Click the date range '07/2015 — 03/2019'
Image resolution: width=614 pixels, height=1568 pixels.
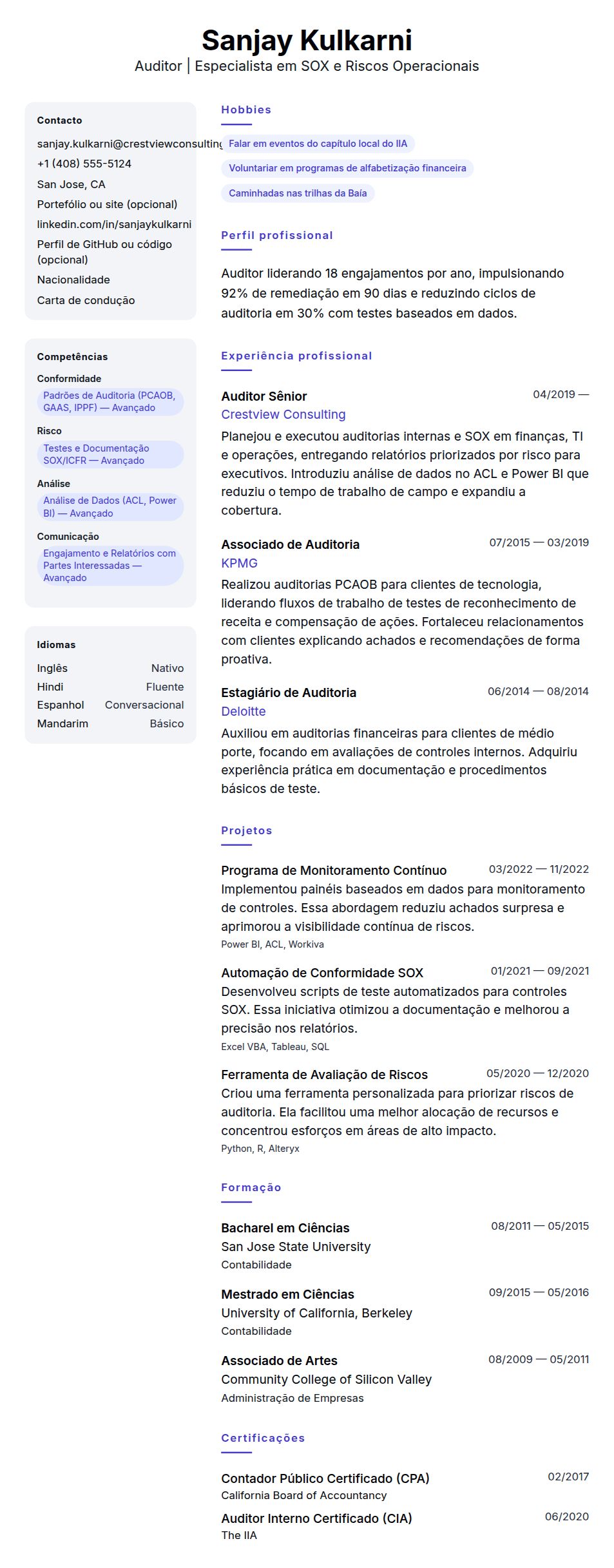pos(539,542)
